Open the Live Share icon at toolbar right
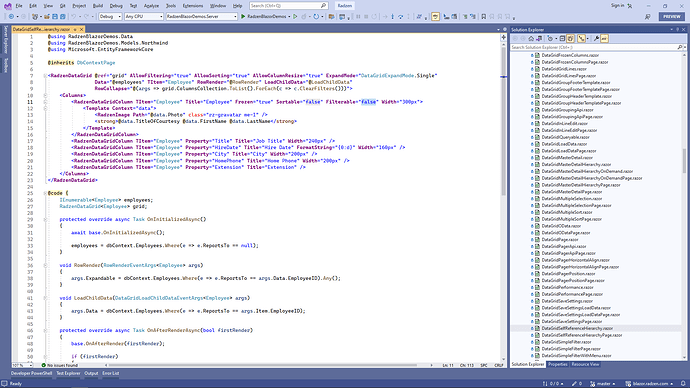 coord(648,16)
